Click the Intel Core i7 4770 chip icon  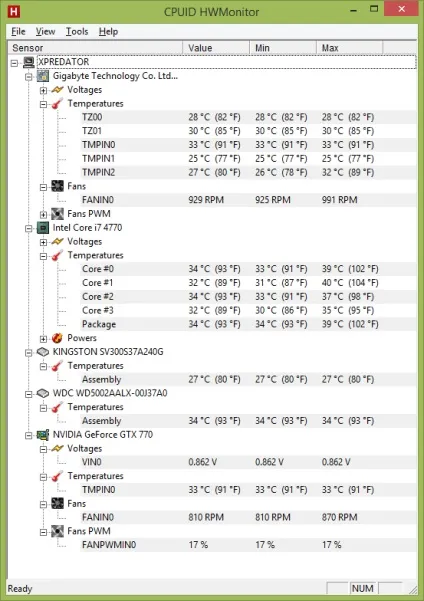coord(43,228)
